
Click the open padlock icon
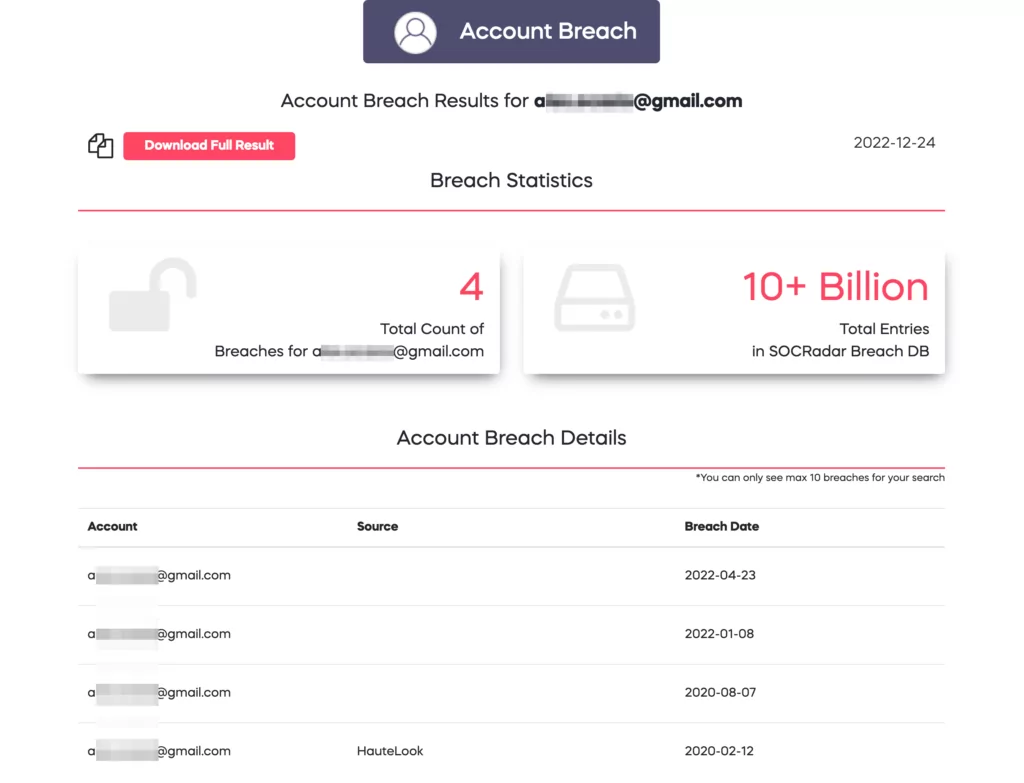[x=153, y=295]
